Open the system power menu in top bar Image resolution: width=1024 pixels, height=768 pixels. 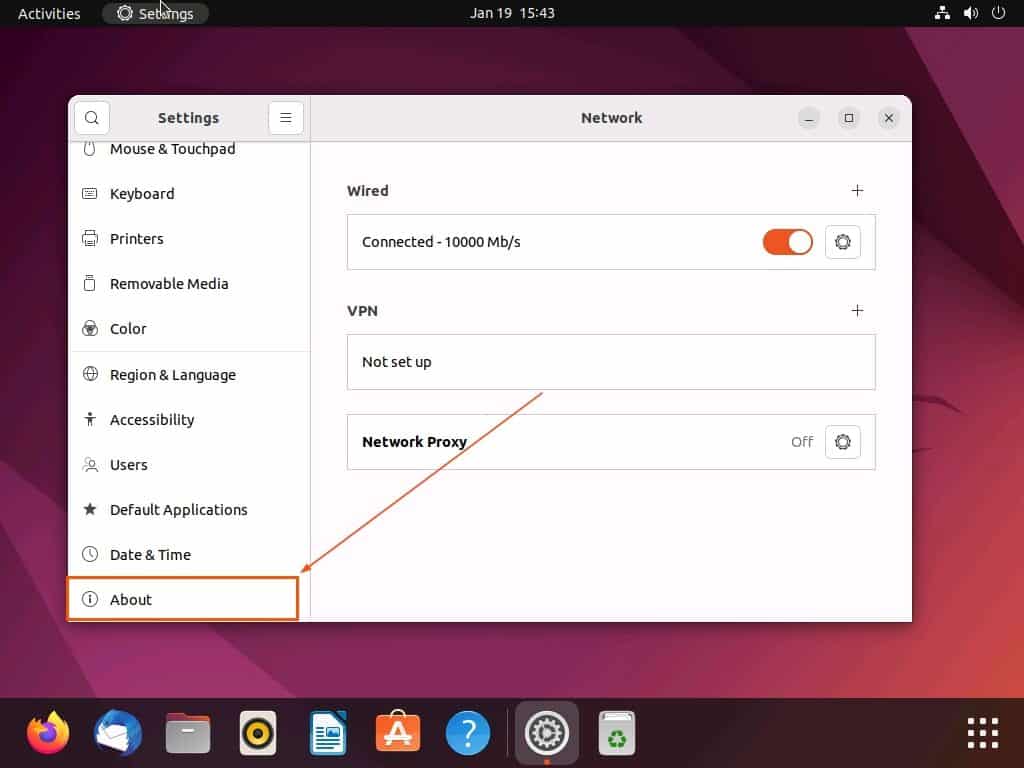[997, 13]
